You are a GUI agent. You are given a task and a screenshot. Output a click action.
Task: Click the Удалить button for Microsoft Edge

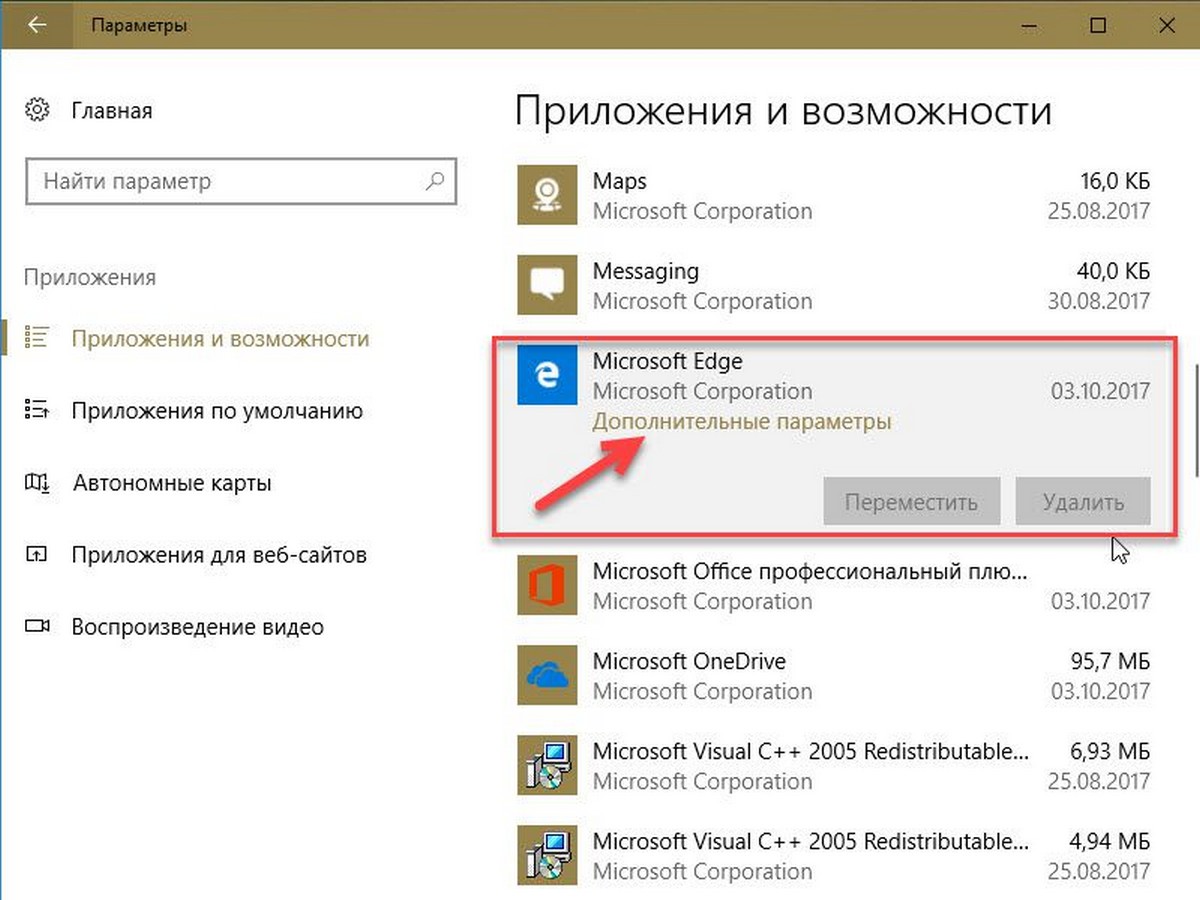click(x=1083, y=501)
